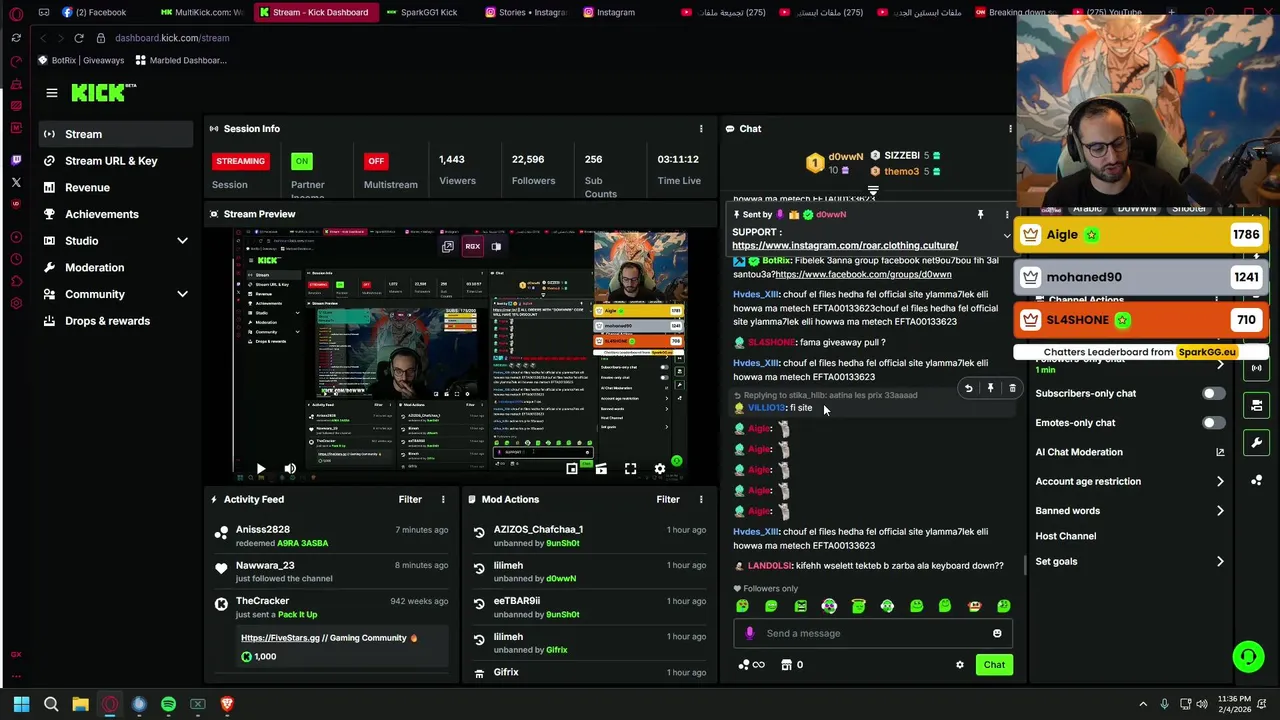1280x720 pixels.
Task: Open Chat panel three-dot options
Action: point(1010,129)
